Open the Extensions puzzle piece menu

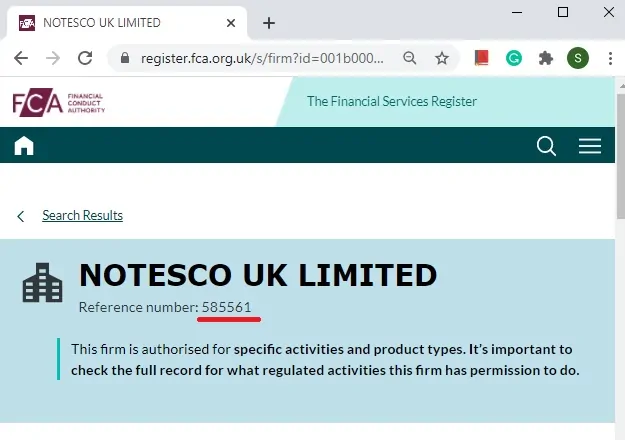click(x=546, y=58)
